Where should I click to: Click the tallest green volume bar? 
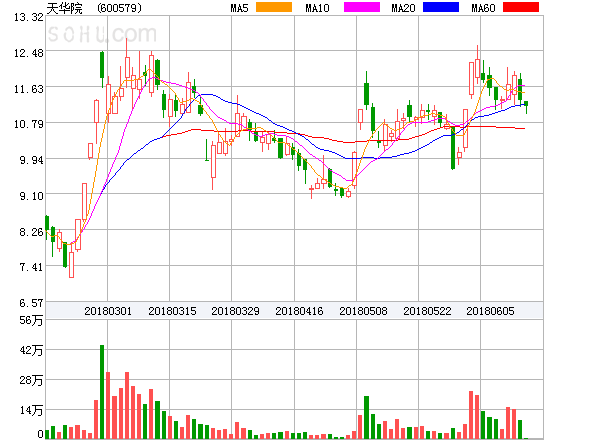[102, 392]
